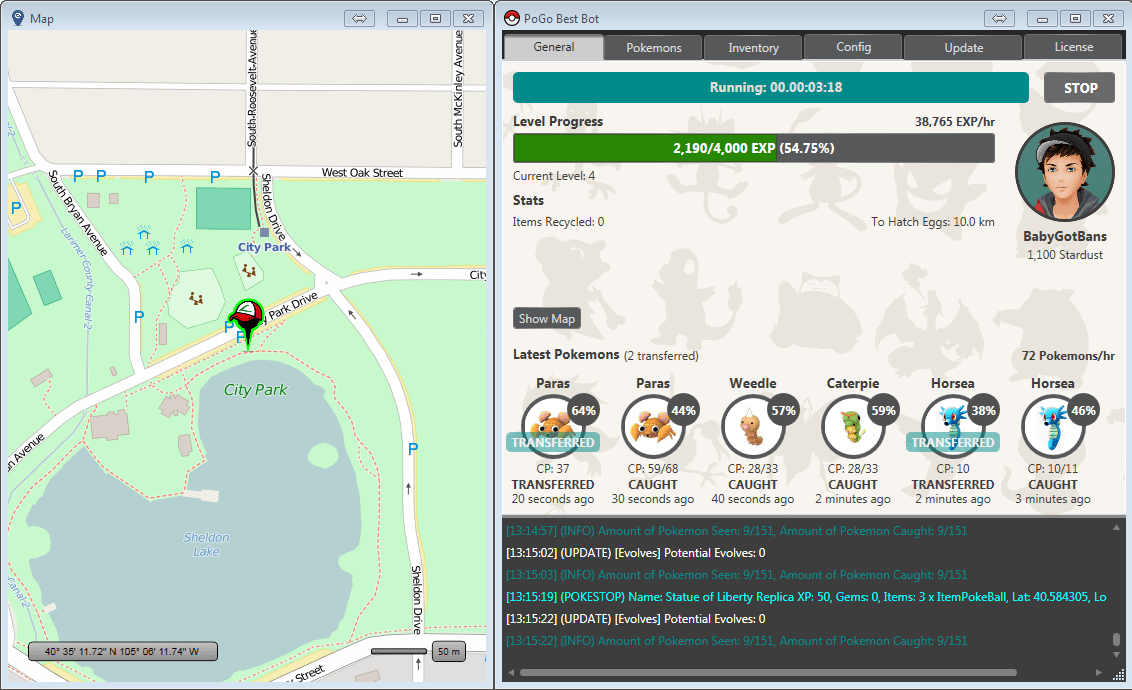
Task: Click the log vertical scrollbar down arrow
Action: (x=1116, y=655)
